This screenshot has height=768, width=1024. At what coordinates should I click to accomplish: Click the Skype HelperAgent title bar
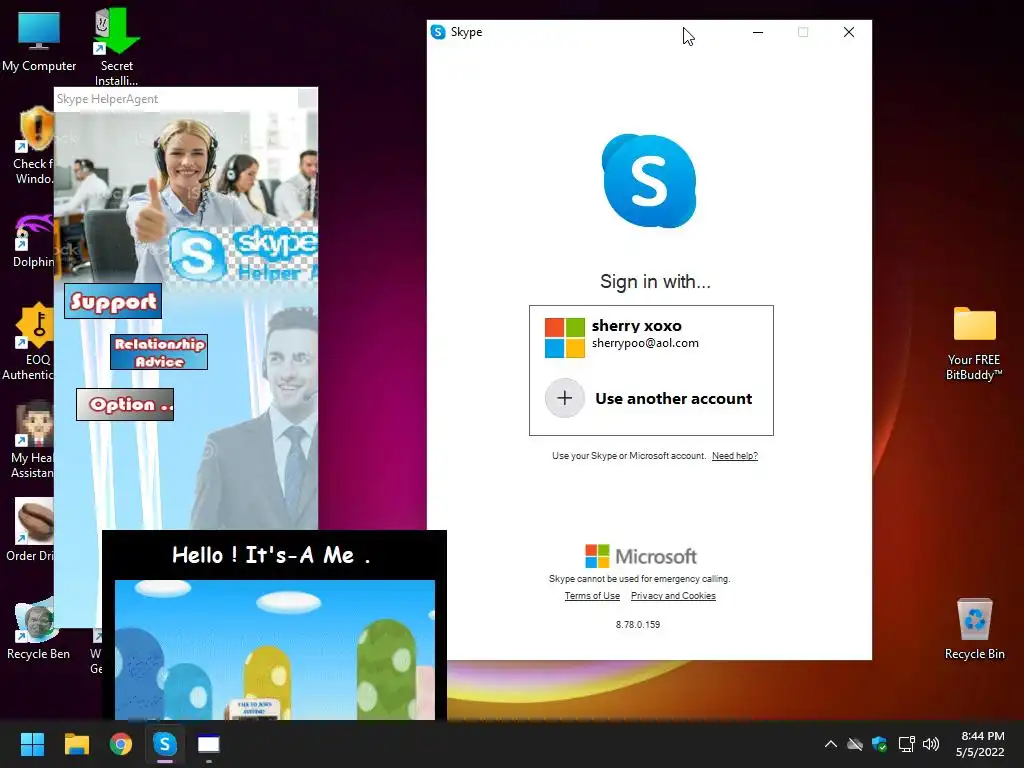tap(176, 99)
